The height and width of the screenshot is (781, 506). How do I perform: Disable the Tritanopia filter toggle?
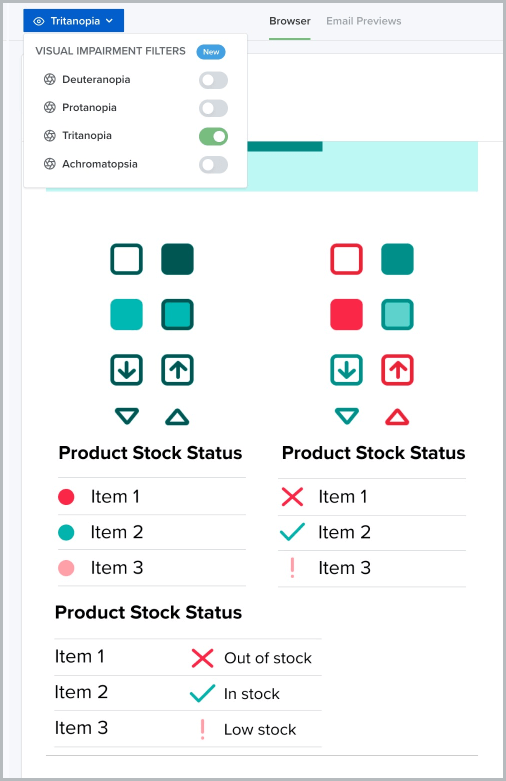click(x=213, y=136)
